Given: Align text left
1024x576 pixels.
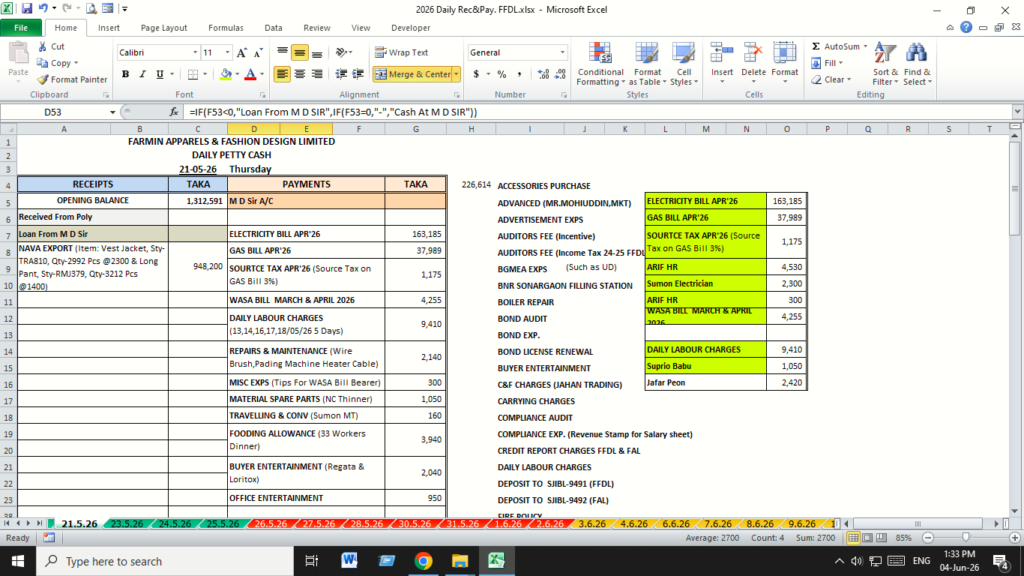Looking at the screenshot, I should [x=282, y=74].
